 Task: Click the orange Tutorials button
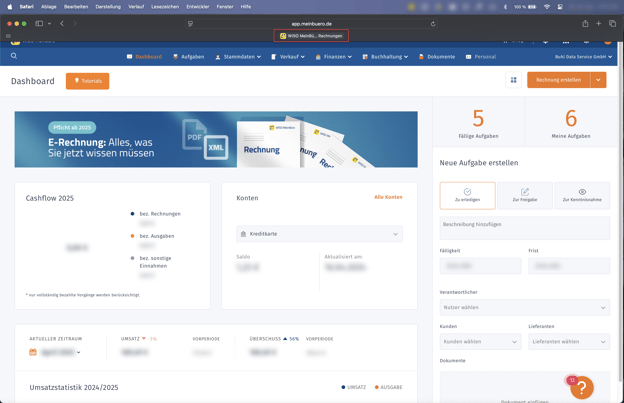pyautogui.click(x=87, y=81)
